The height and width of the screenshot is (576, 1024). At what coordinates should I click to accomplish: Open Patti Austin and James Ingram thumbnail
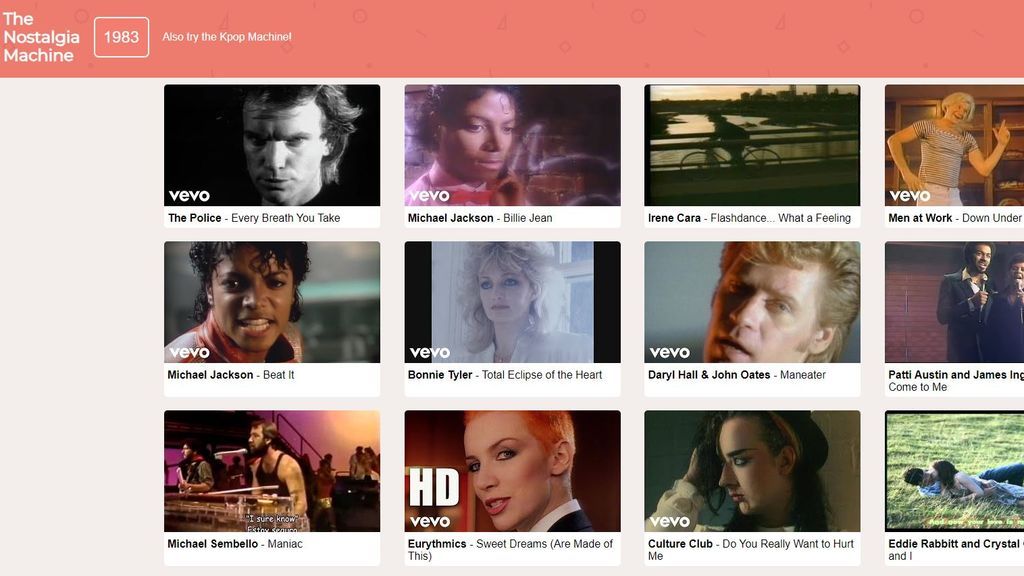coord(954,302)
